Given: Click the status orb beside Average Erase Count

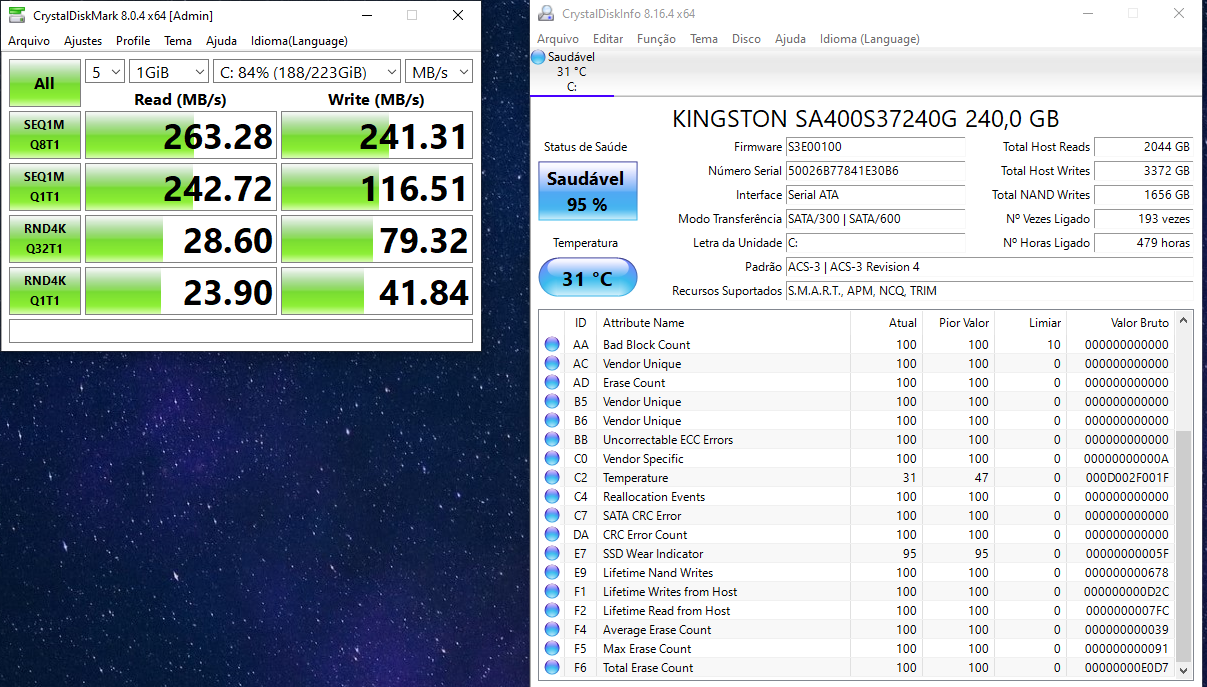Looking at the screenshot, I should [552, 630].
